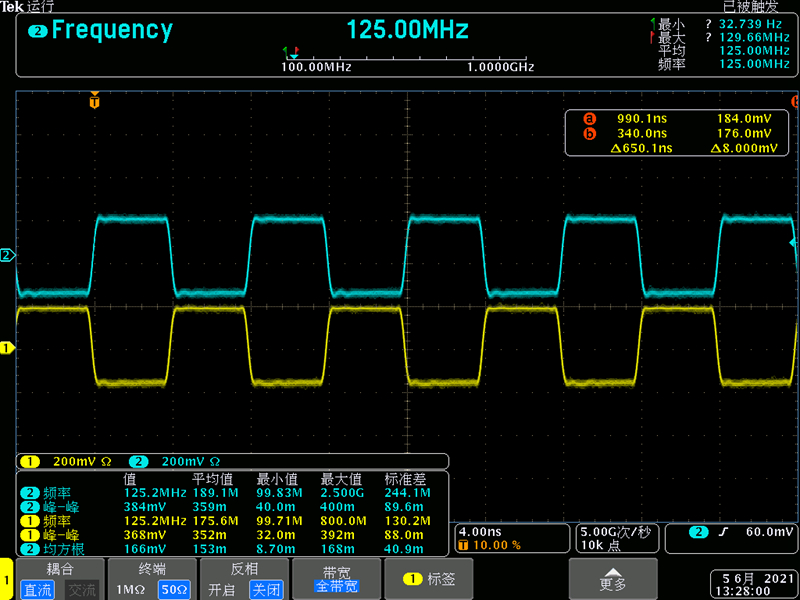The height and width of the screenshot is (600, 800).
Task: Turn invert off with 关闭
Action: 266,590
